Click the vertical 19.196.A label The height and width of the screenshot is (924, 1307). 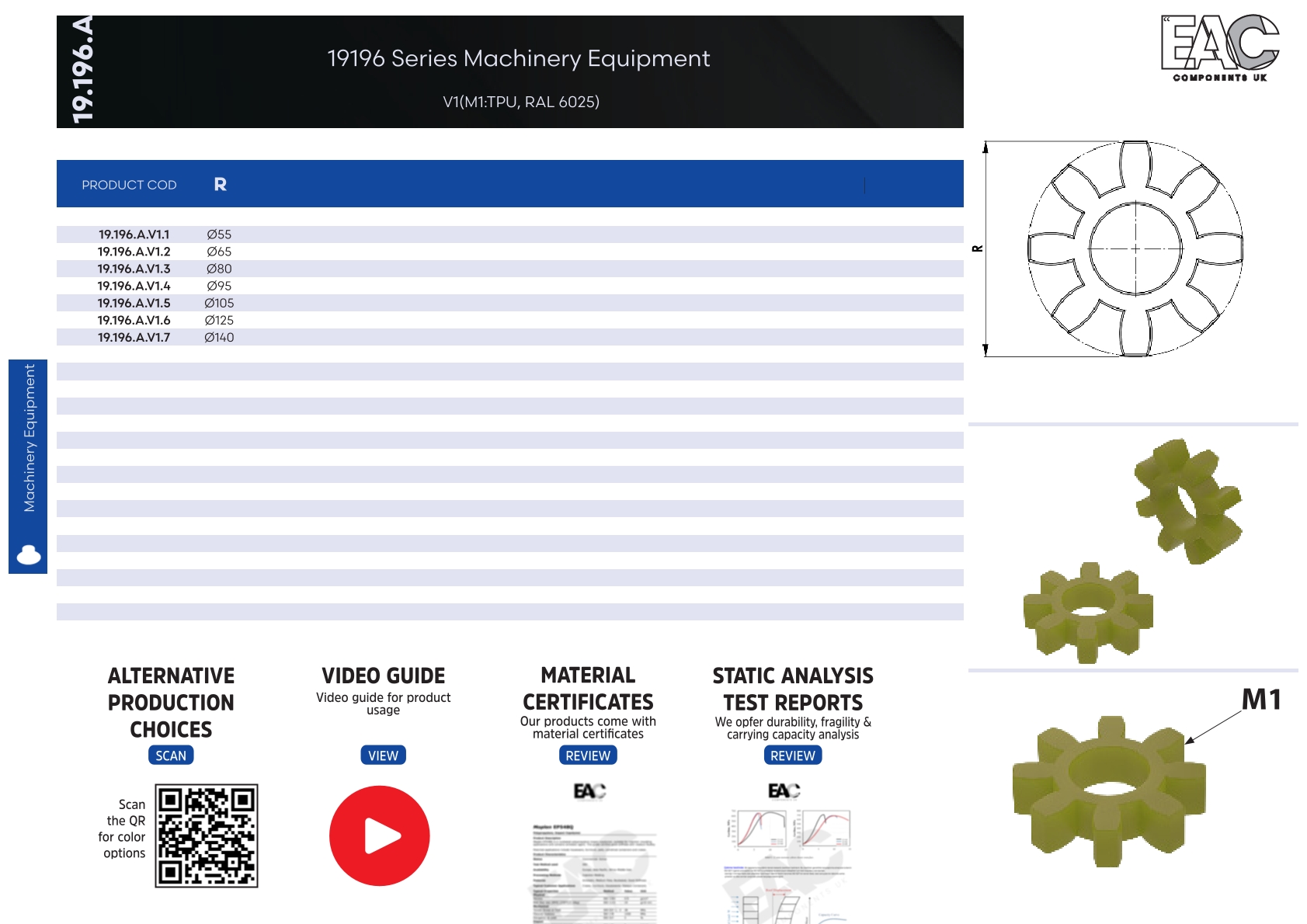82,70
